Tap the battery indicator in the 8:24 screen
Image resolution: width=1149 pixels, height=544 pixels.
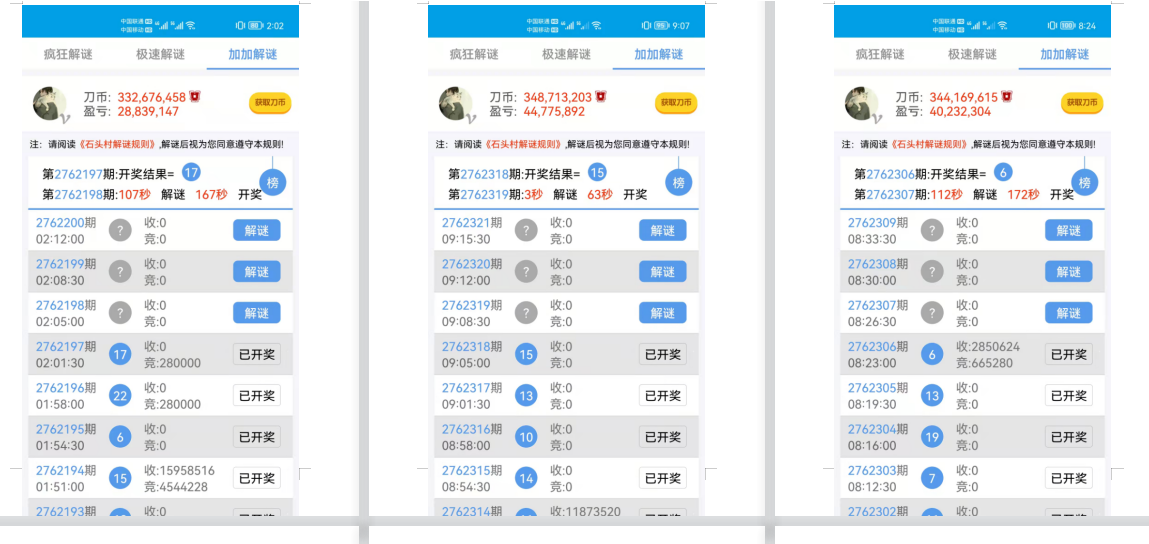point(1066,26)
